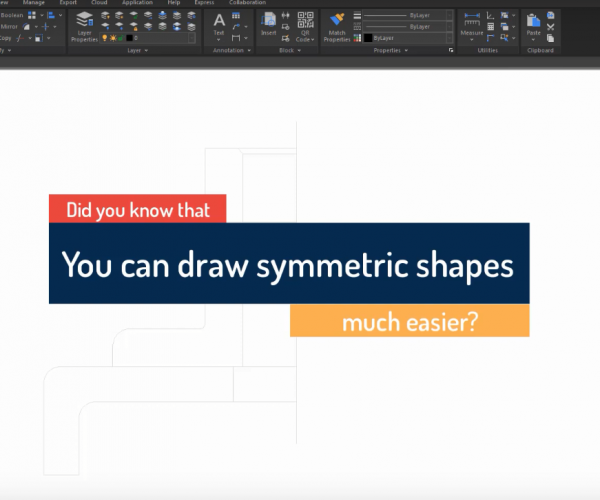Viewport: 600px width, 500px height.
Task: Click the align icon right of Boolean
Action: click(51, 15)
